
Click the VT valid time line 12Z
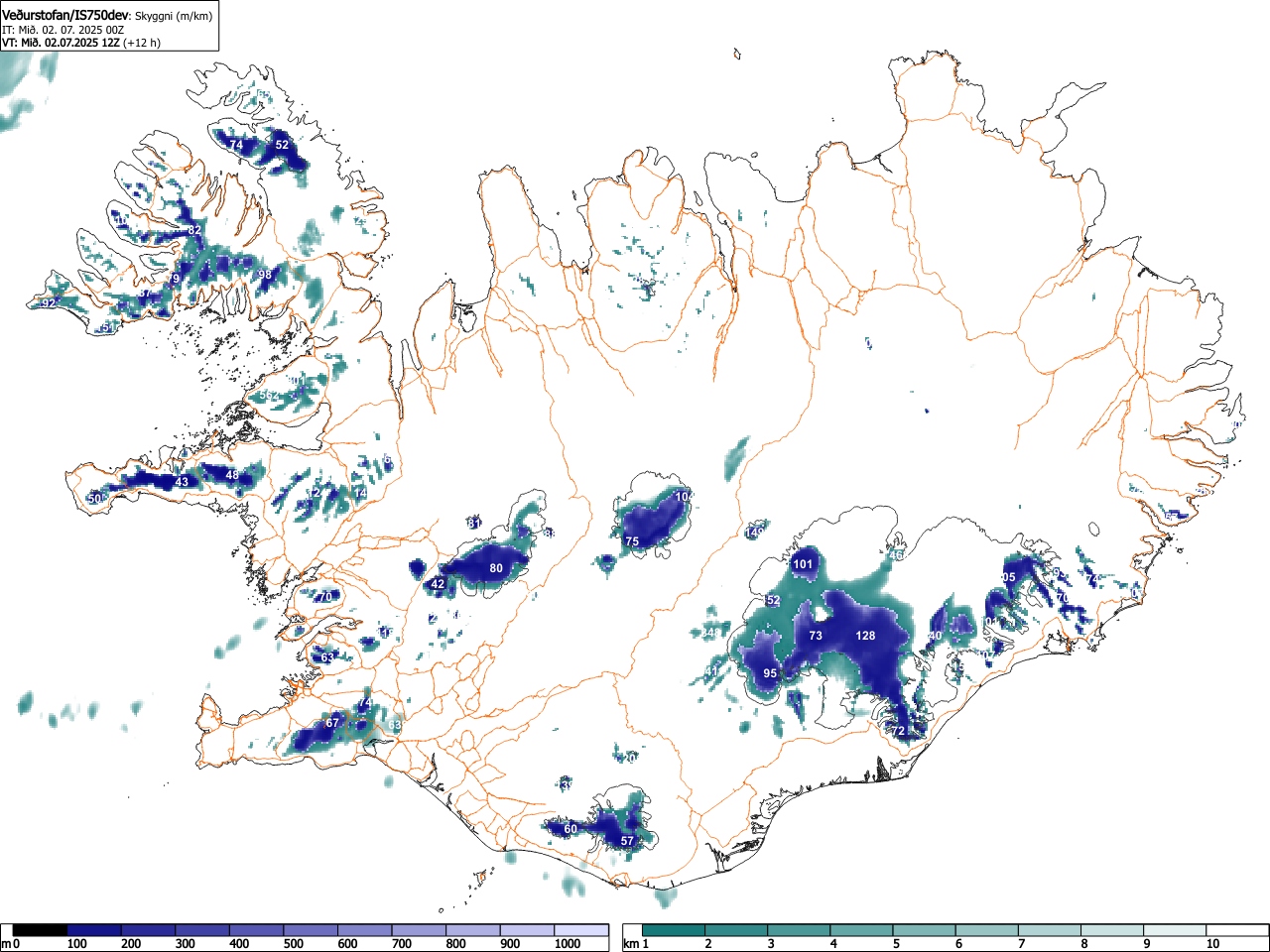[81, 43]
